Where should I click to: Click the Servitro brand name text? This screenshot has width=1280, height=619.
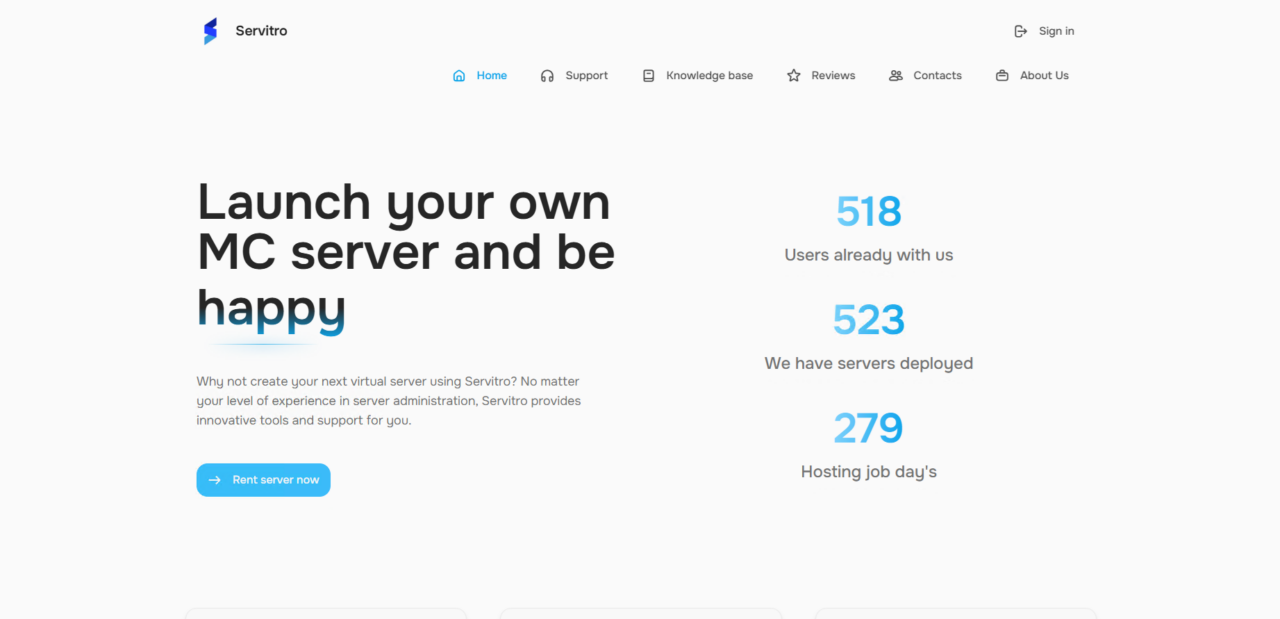pos(261,31)
